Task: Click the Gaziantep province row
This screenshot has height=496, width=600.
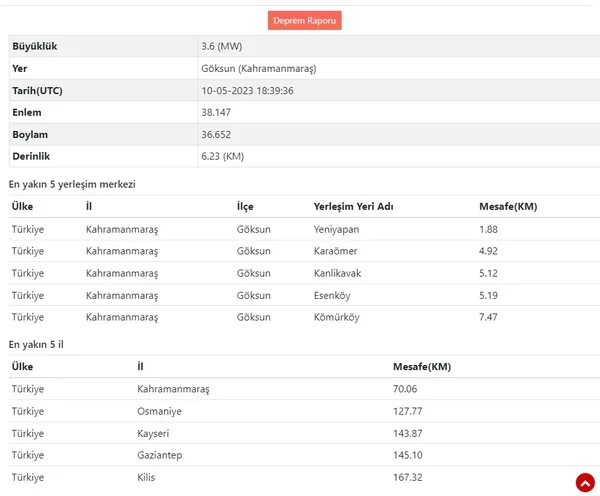Action: pos(304,455)
